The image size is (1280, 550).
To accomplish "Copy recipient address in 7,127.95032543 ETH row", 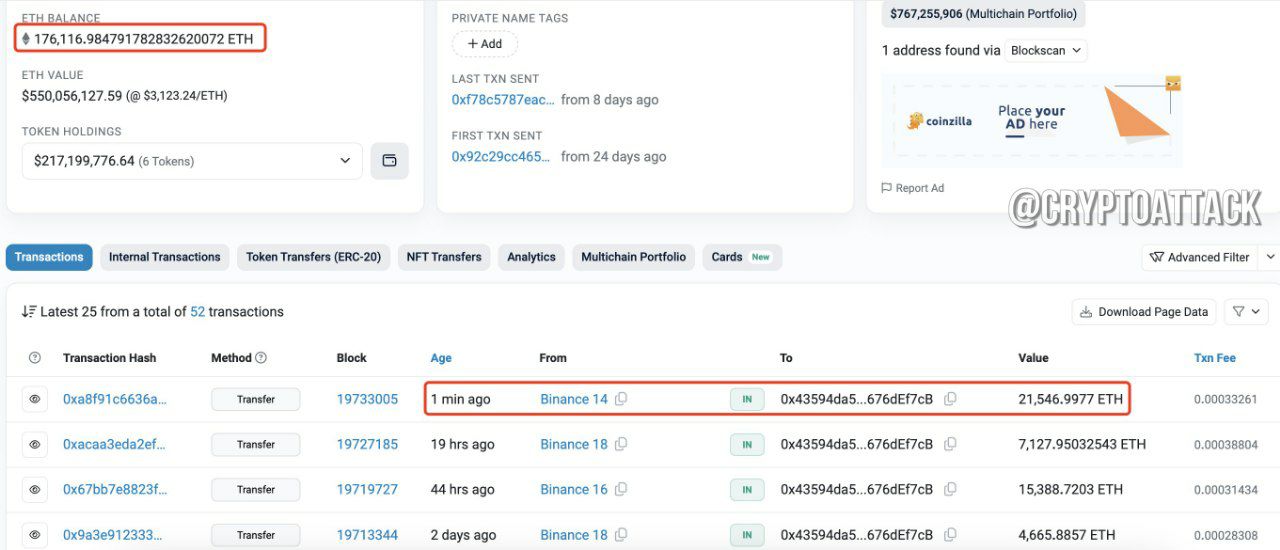I will click(950, 444).
